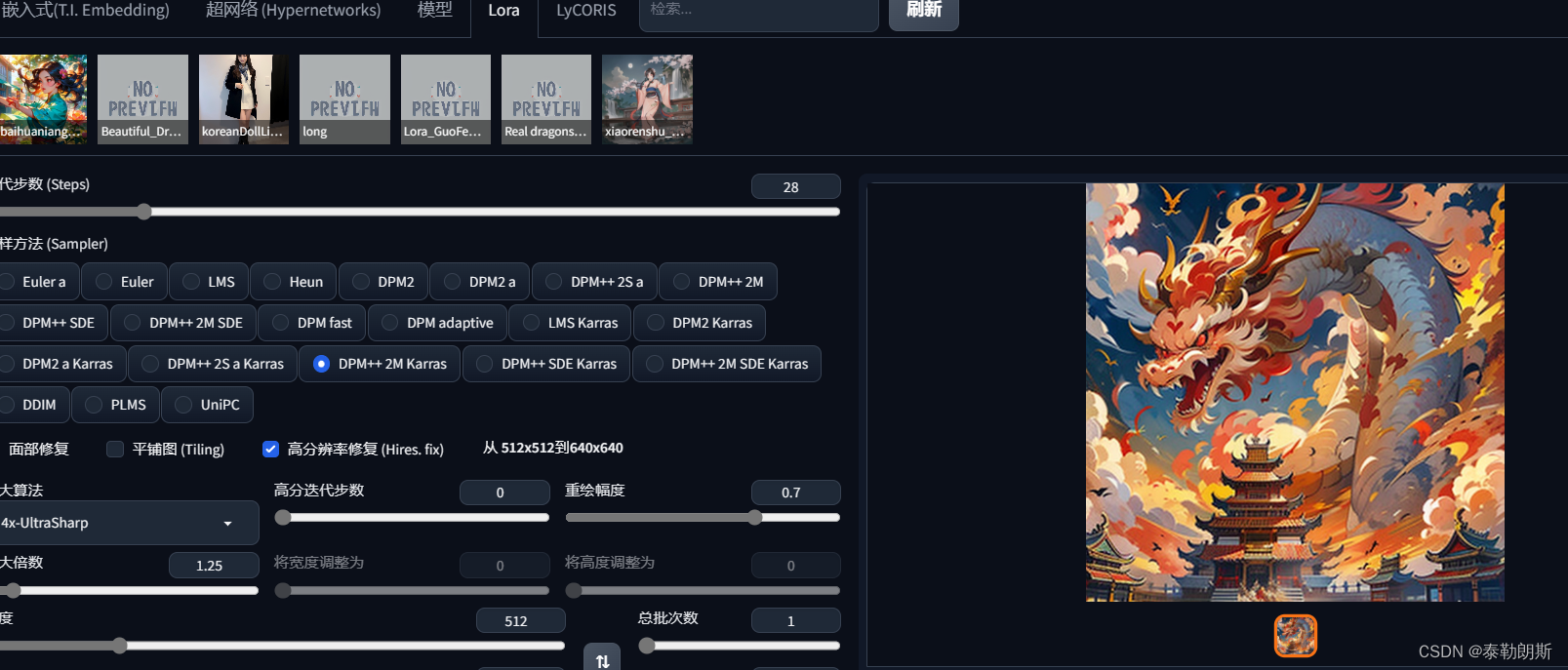Select the dragon thumbnail below the preview
The image size is (1568, 670).
1296,636
